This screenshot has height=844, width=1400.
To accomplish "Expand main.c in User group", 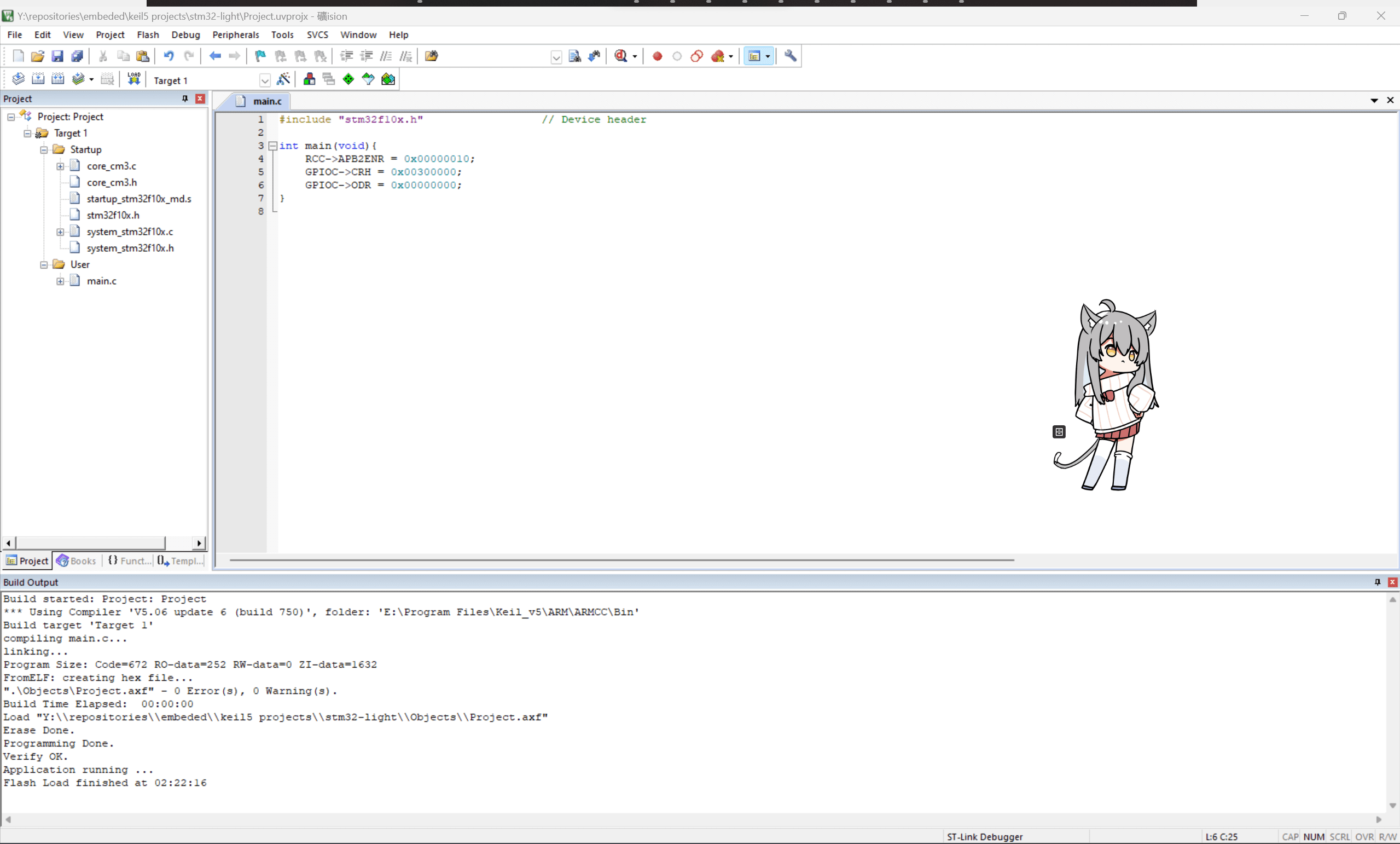I will tap(60, 281).
